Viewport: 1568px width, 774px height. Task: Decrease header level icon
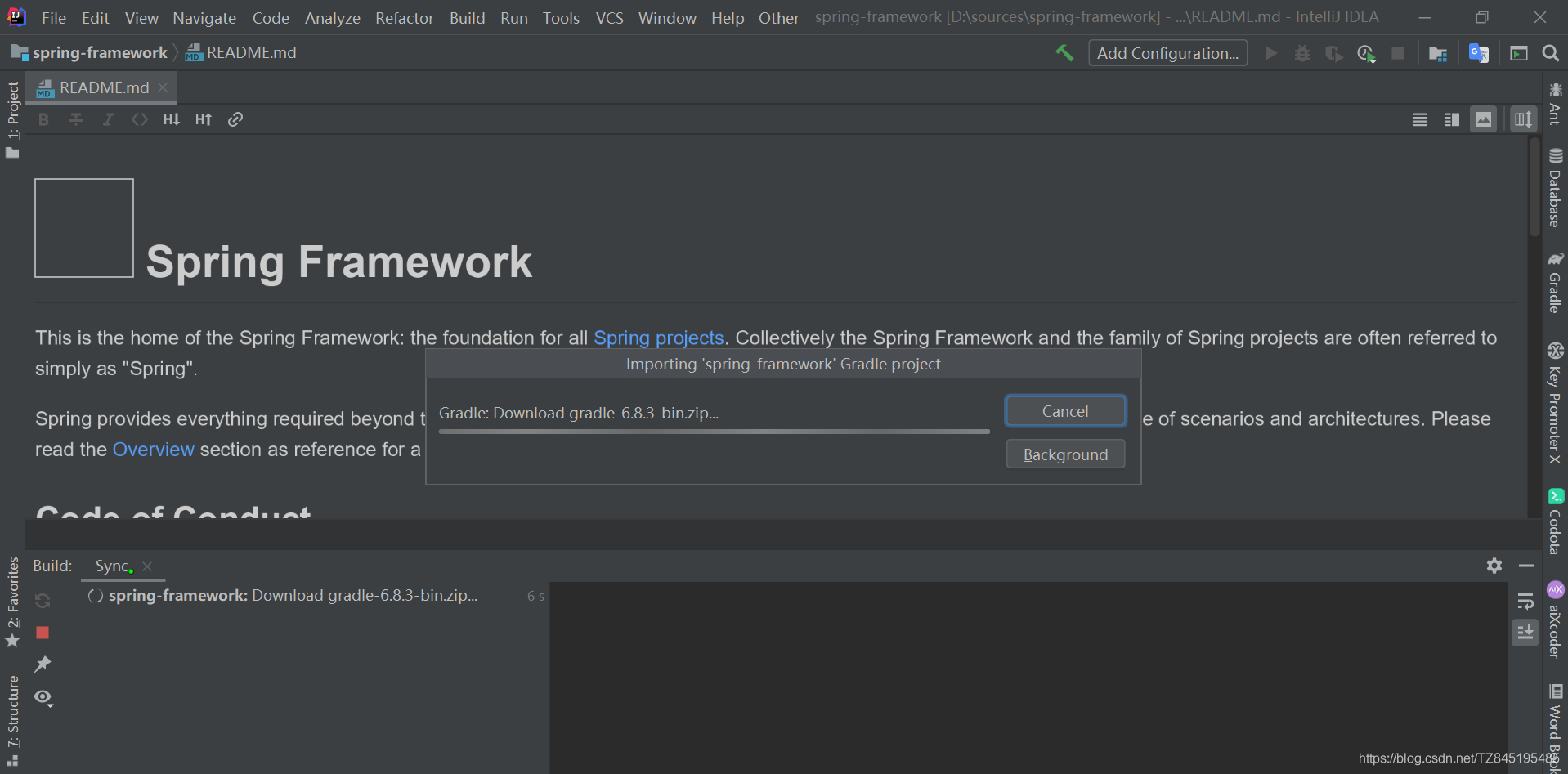click(x=172, y=119)
